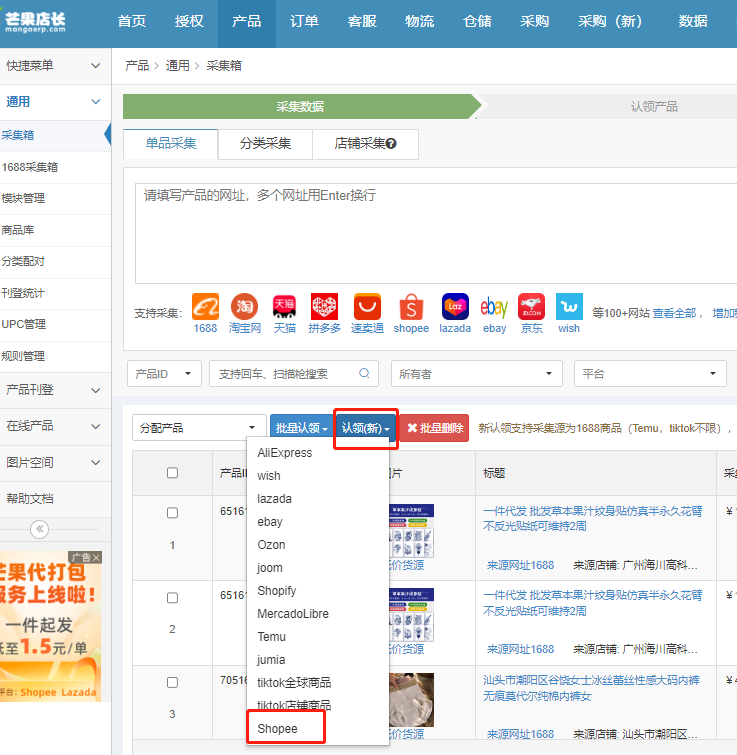The width and height of the screenshot is (737, 755).
Task: Open 商品库 in the sidebar
Action: tap(55, 230)
